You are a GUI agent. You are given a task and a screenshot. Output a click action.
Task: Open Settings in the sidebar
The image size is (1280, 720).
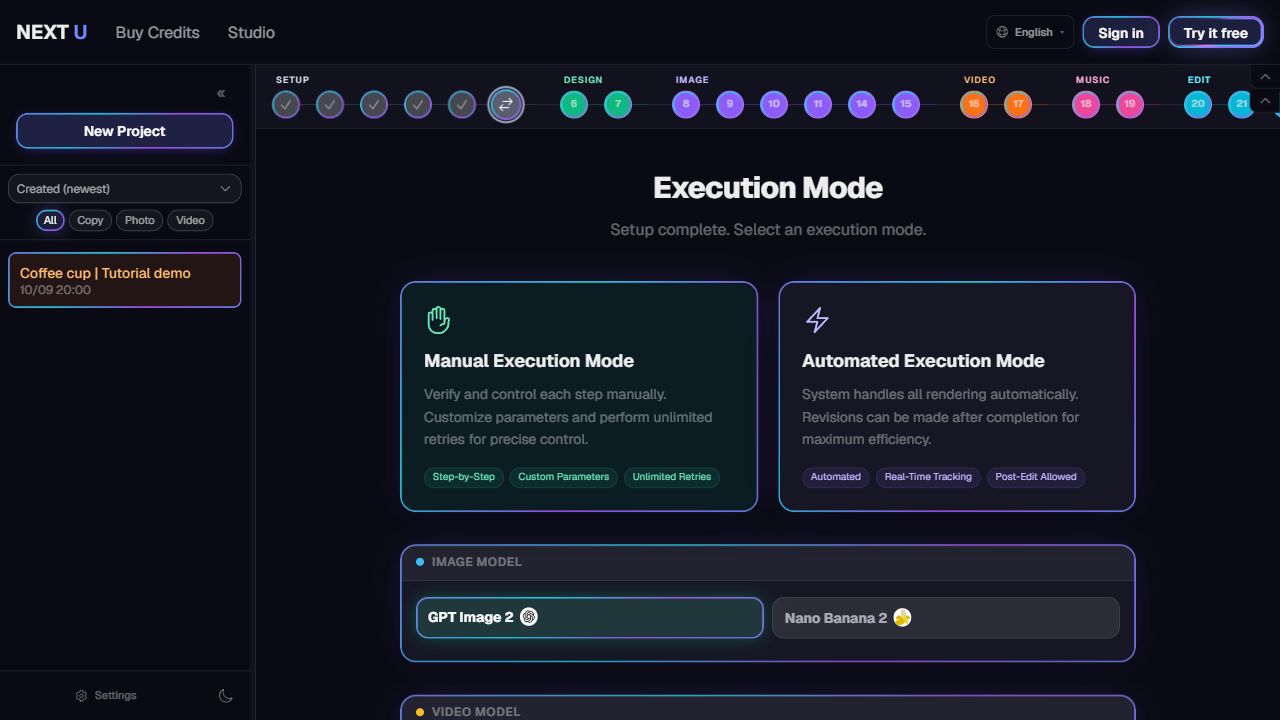pyautogui.click(x=106, y=696)
